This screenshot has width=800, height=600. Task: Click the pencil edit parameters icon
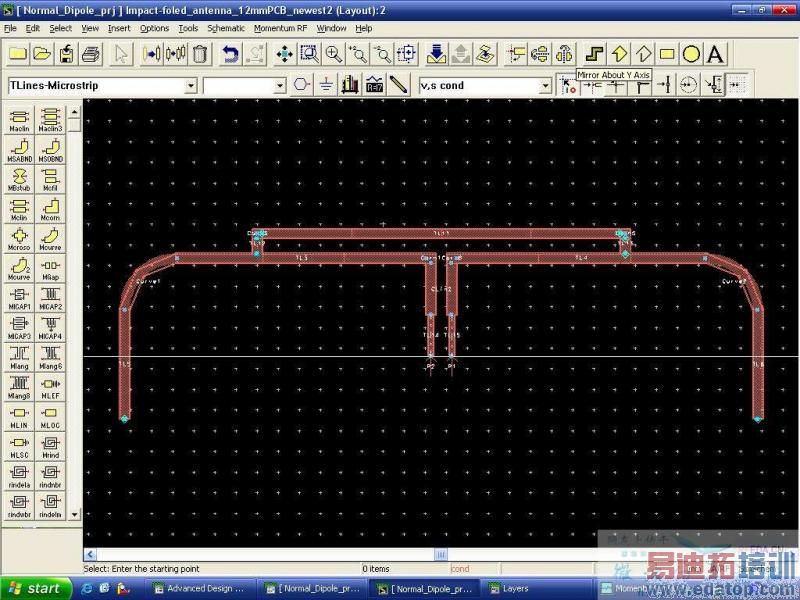tap(398, 85)
